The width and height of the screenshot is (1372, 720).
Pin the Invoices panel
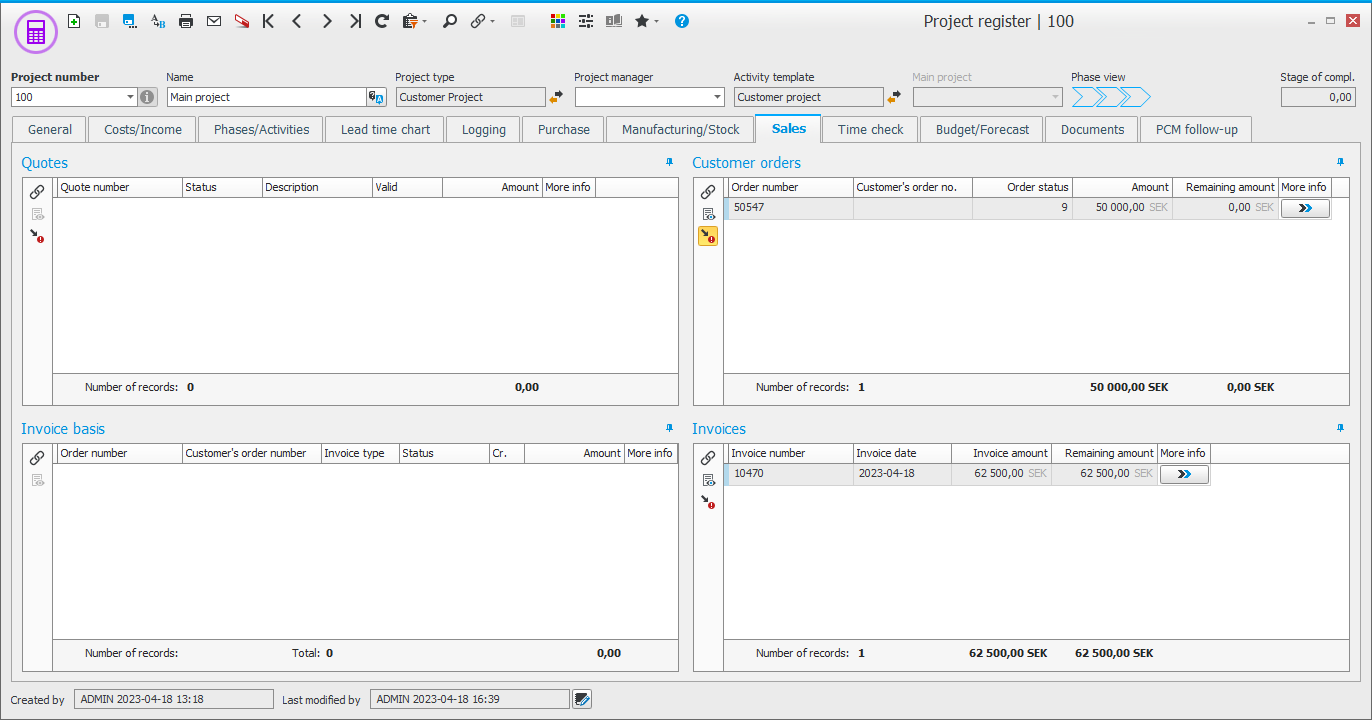pos(1340,428)
